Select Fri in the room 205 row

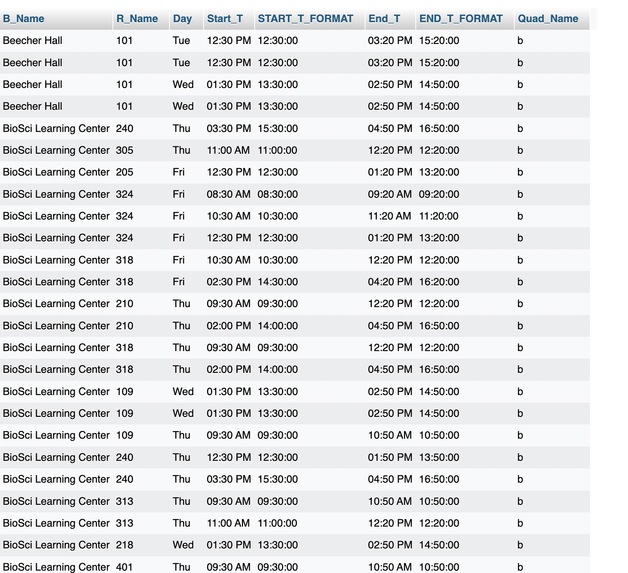(179, 172)
